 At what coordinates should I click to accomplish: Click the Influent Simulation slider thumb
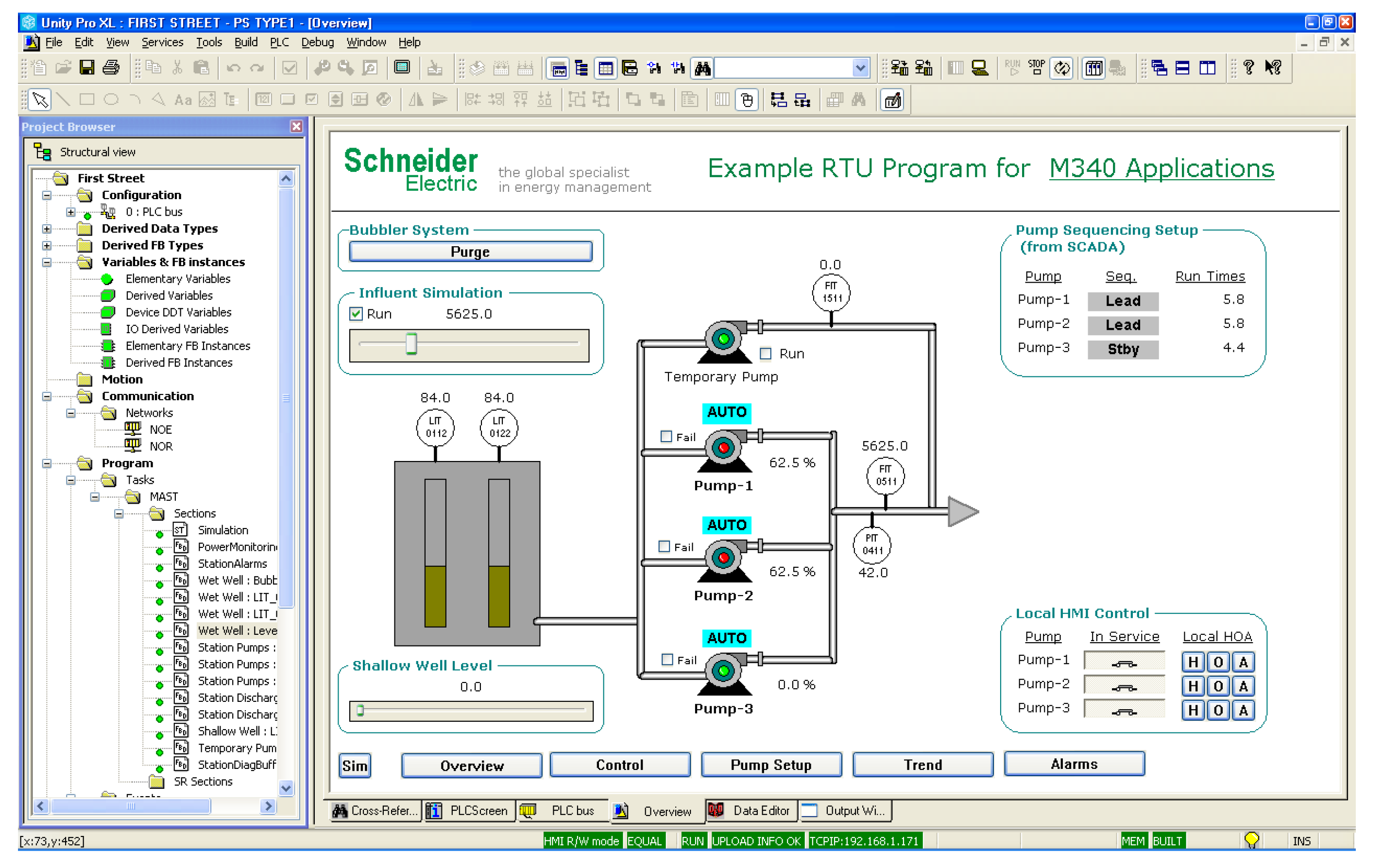pos(411,343)
